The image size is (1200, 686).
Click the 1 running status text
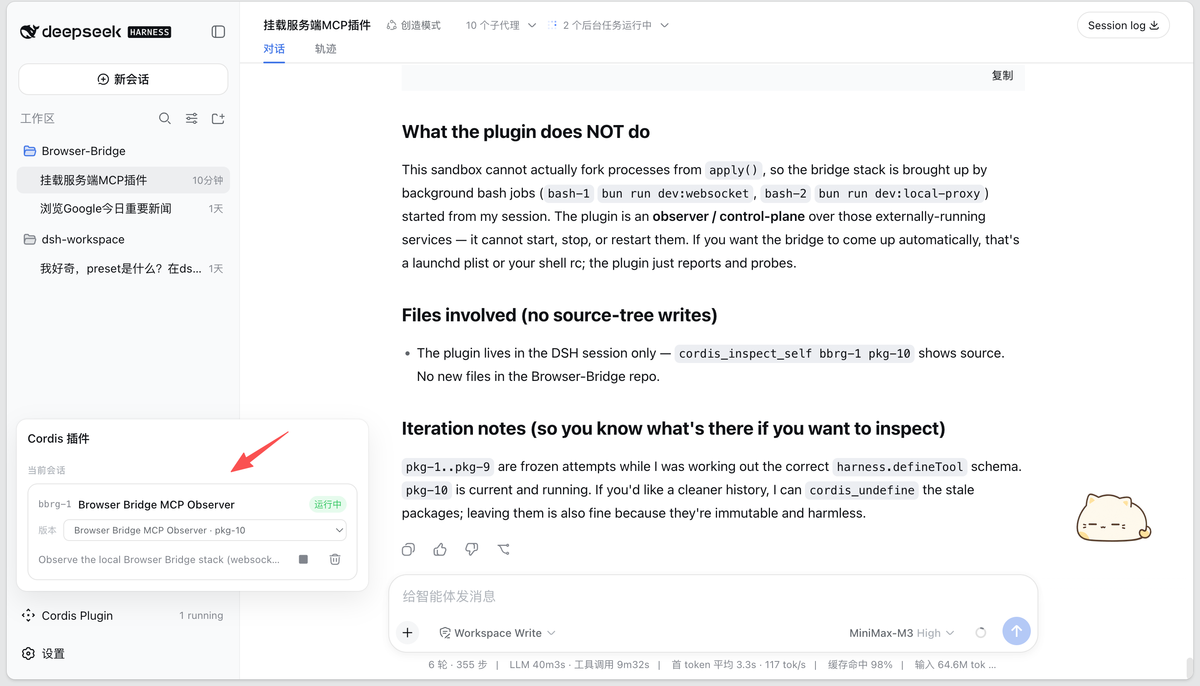tap(201, 616)
